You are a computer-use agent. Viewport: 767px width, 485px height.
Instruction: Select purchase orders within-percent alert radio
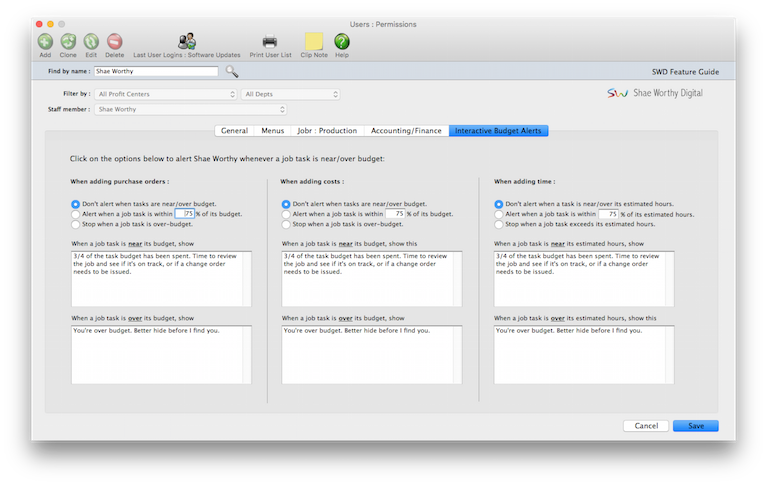coord(75,214)
